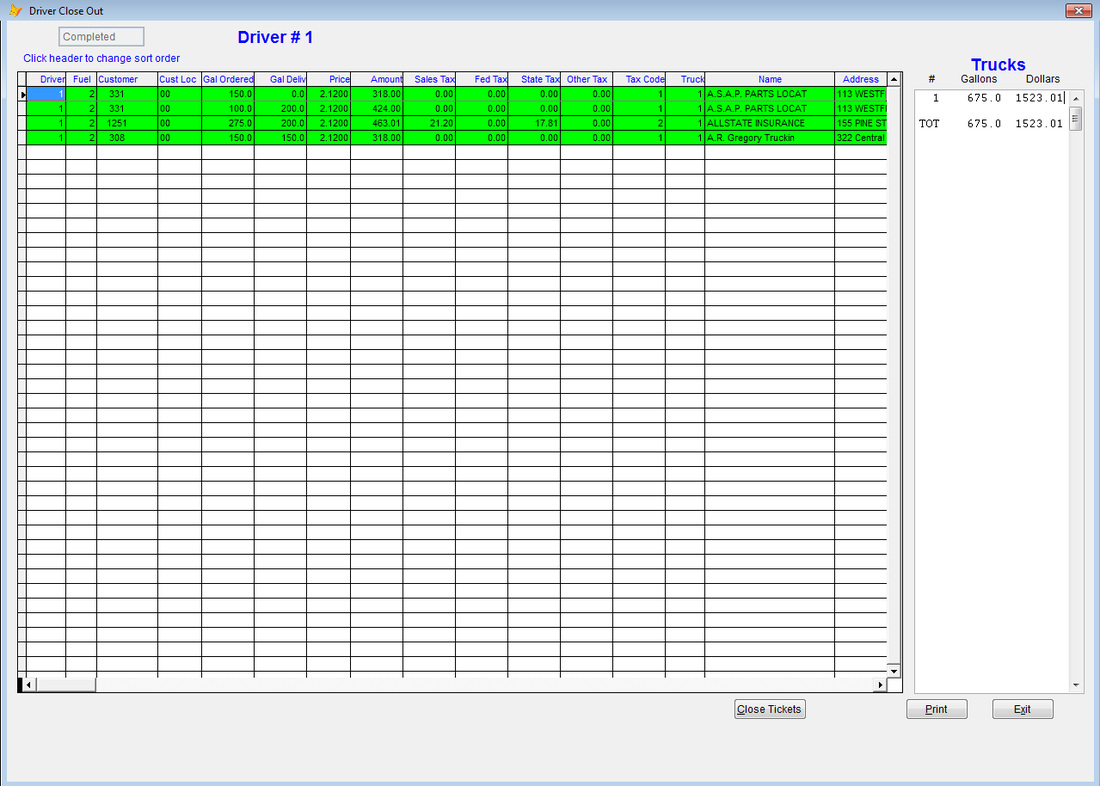This screenshot has height=786, width=1100.
Task: Click Trucks panel scrollbar thumb
Action: click(1076, 119)
